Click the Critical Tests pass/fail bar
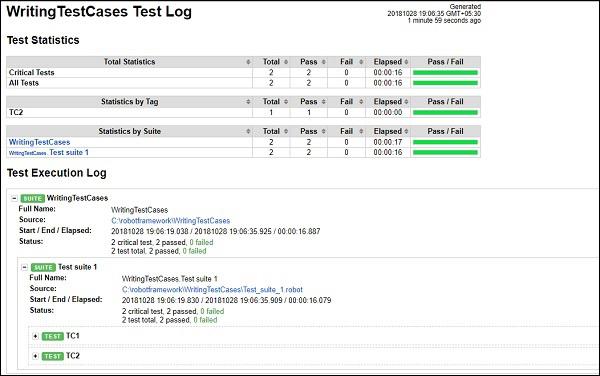Image resolution: width=600 pixels, height=376 pixels. [445, 73]
